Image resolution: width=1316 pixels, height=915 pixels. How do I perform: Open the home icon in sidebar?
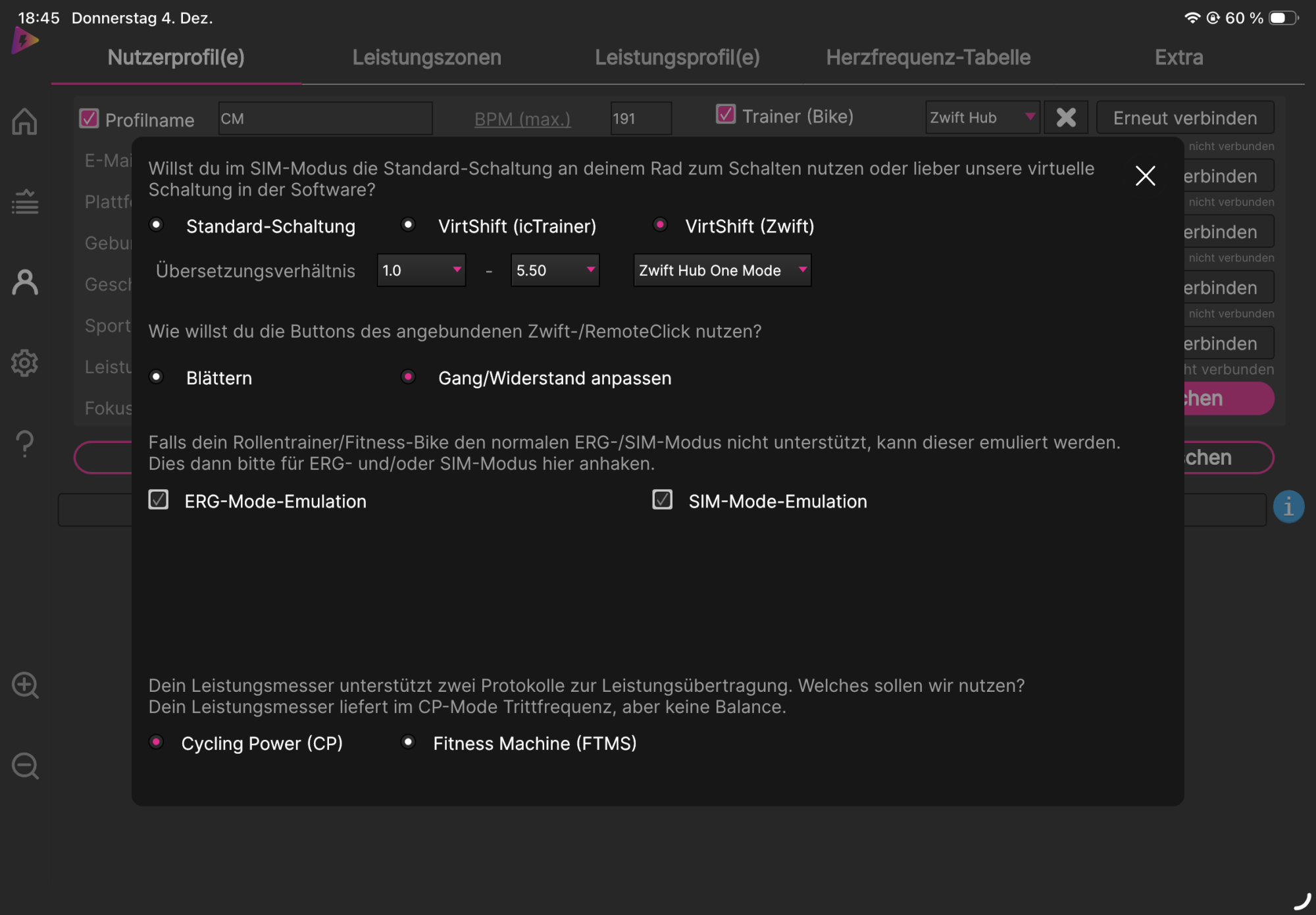click(24, 121)
